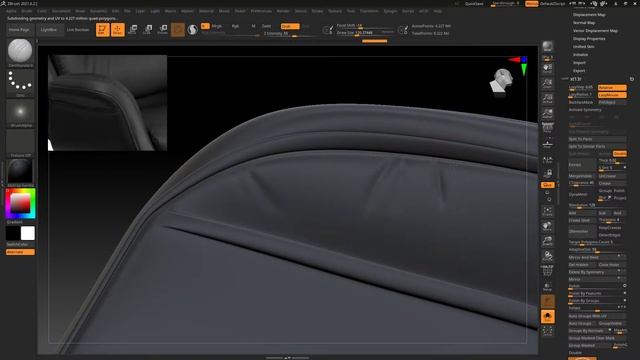Image resolution: width=640 pixels, height=360 pixels.
Task: Expand the Export subpalette
Action: [579, 71]
